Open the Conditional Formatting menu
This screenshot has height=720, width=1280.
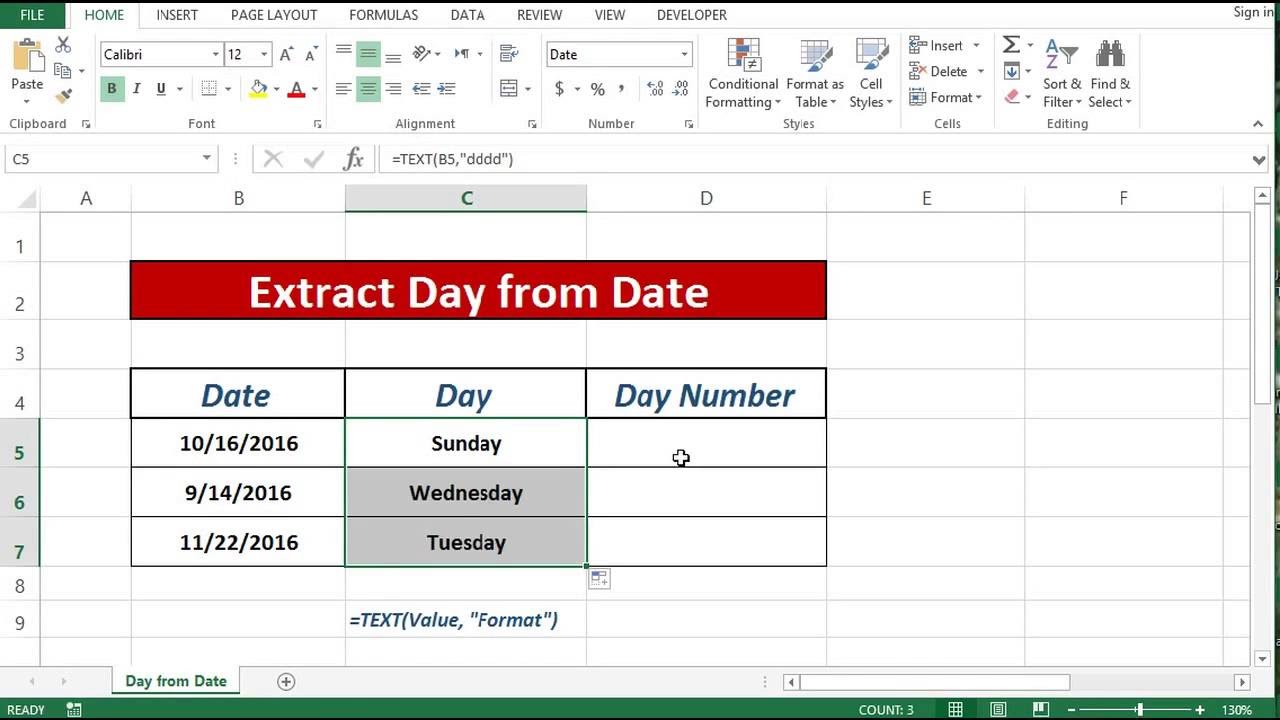coord(743,74)
